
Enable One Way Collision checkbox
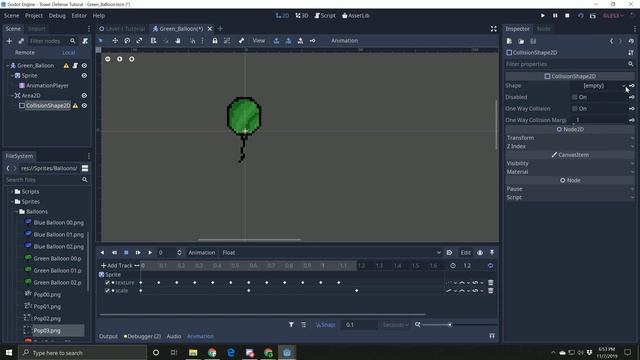[575, 109]
